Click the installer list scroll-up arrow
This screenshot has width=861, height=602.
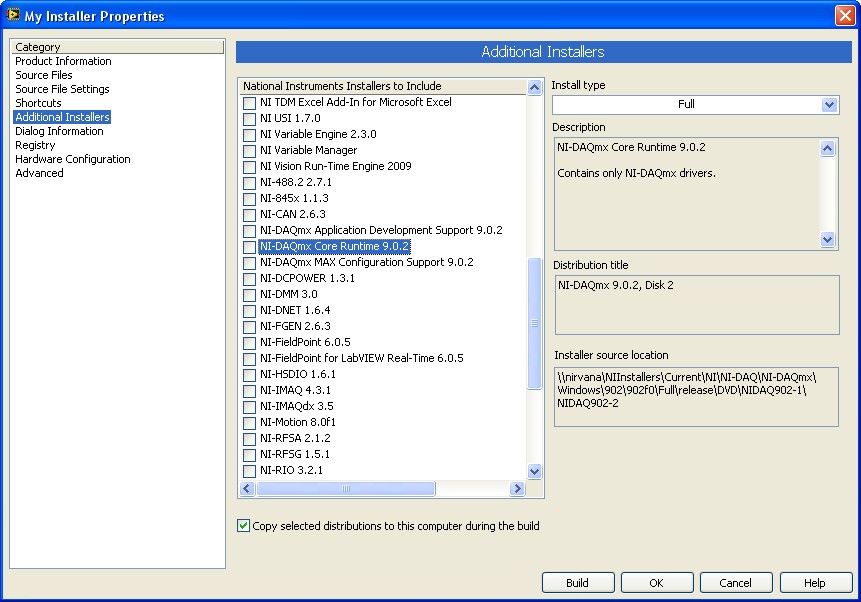coord(534,87)
